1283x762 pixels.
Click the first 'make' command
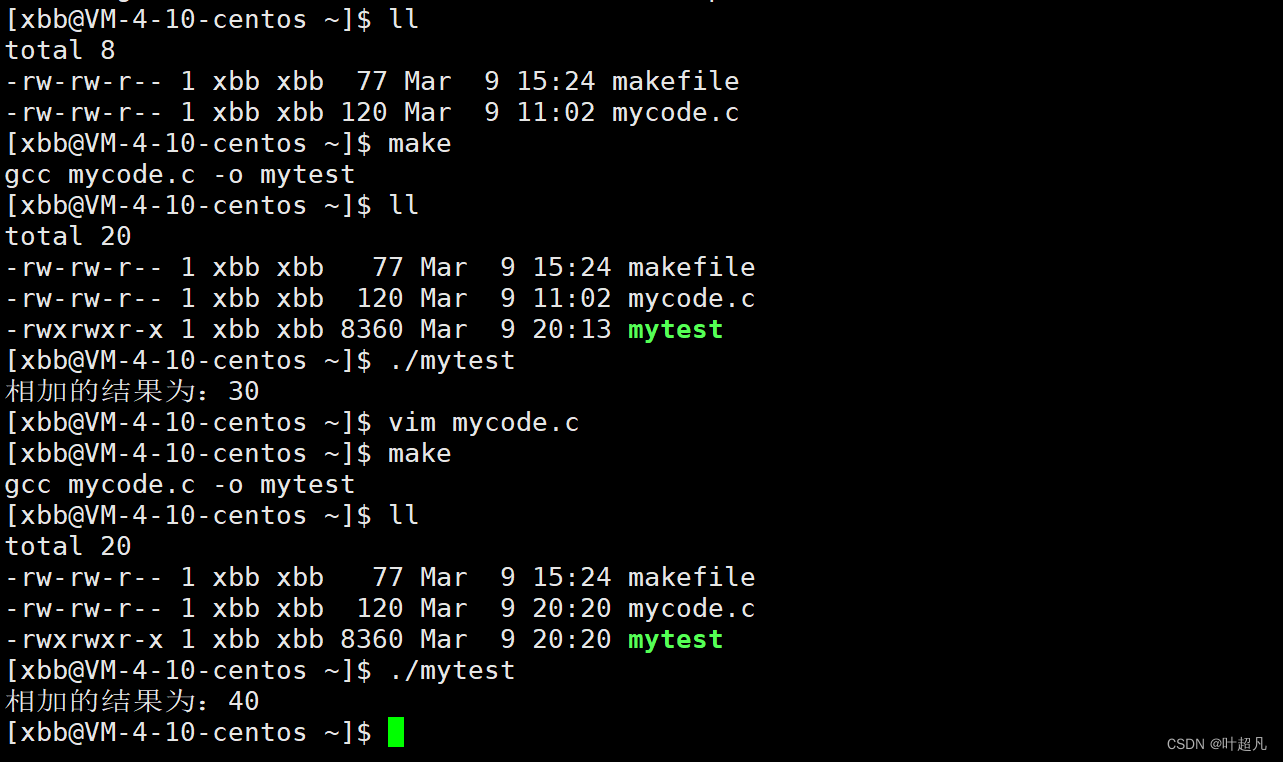pos(420,143)
